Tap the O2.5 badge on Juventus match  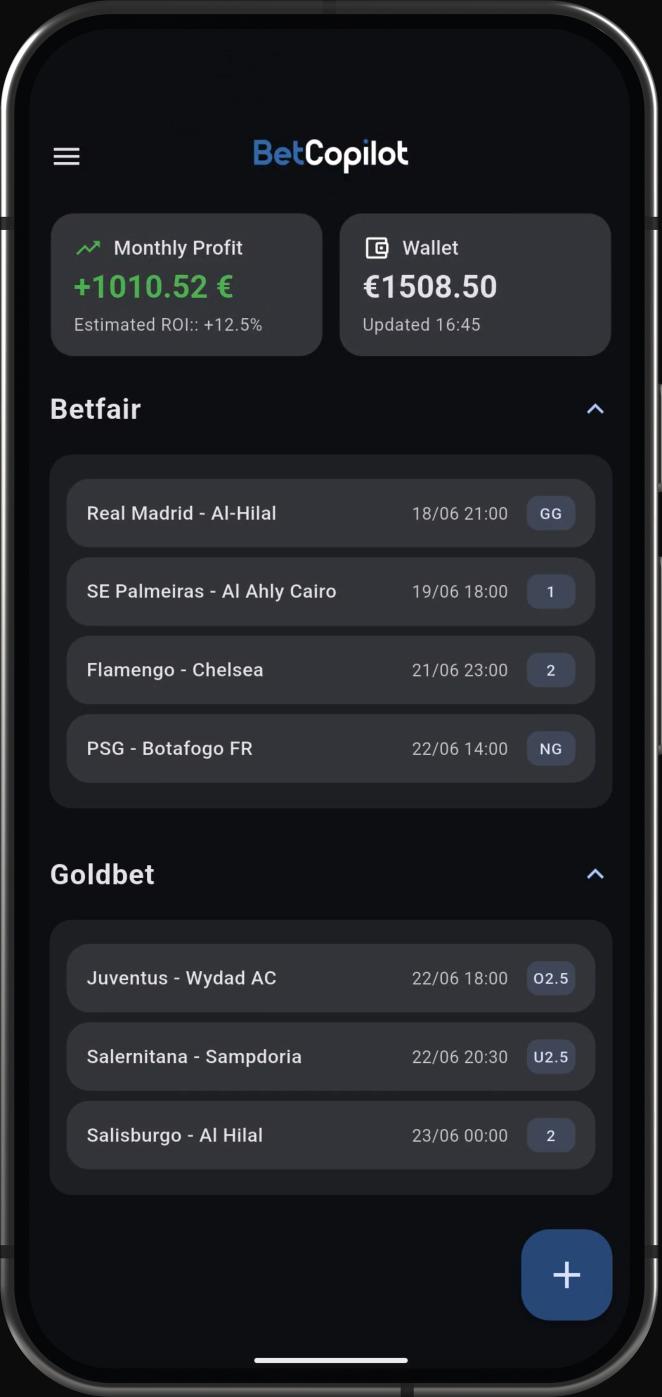coord(551,978)
